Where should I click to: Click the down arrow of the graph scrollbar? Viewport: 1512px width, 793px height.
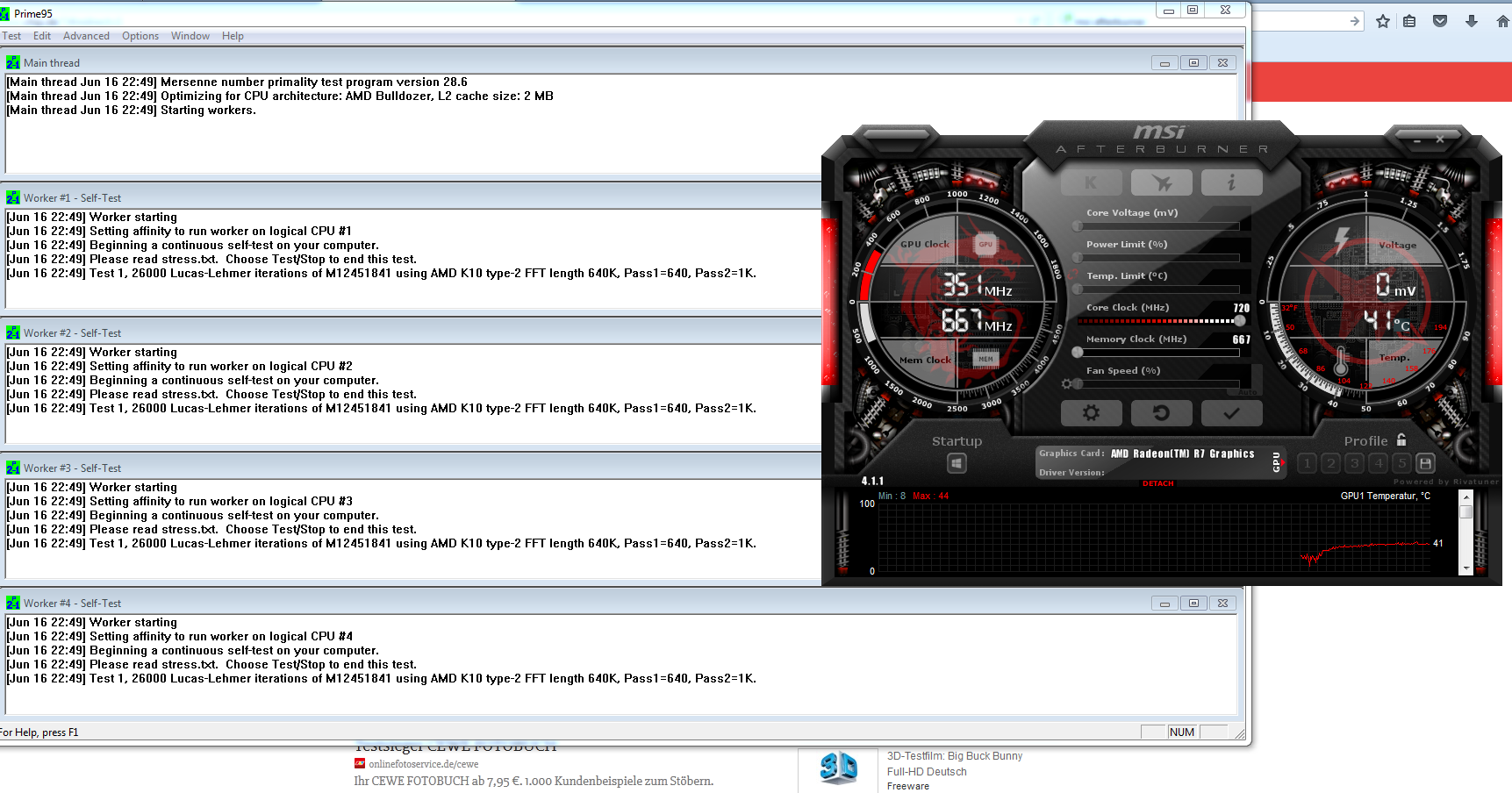1465,568
